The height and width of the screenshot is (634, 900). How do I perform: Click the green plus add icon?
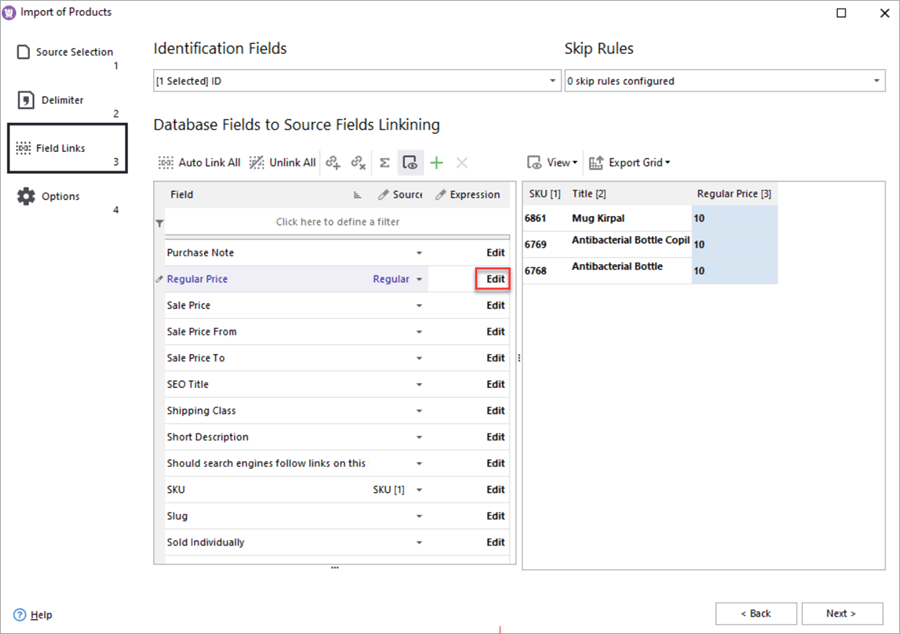tap(436, 162)
